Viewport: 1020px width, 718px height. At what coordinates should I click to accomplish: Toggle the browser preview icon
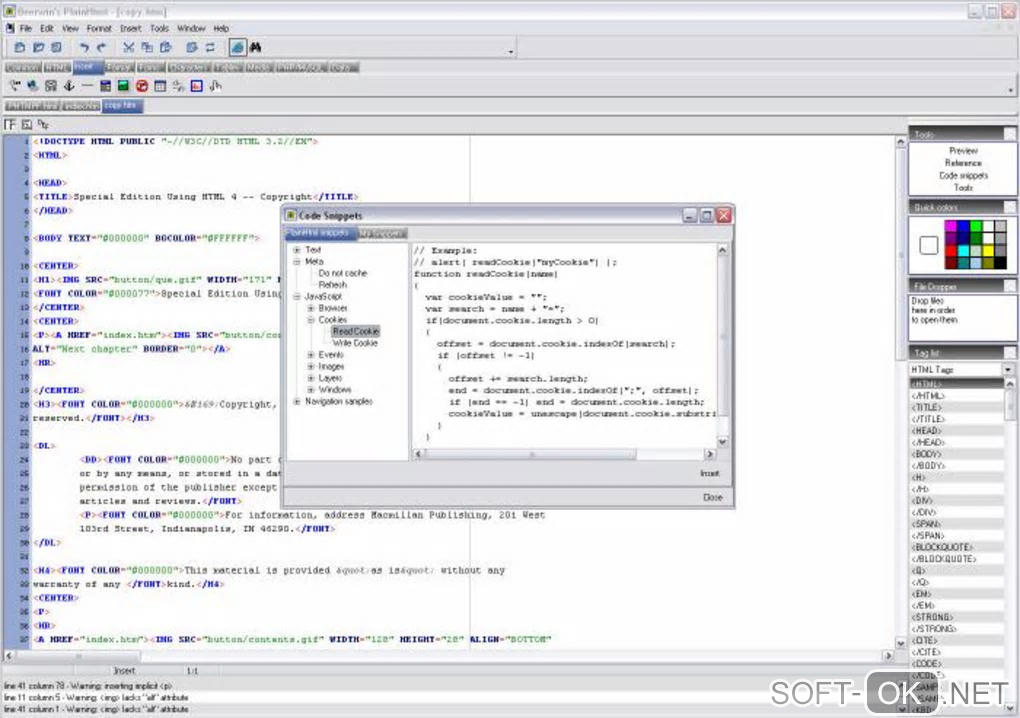[x=237, y=47]
